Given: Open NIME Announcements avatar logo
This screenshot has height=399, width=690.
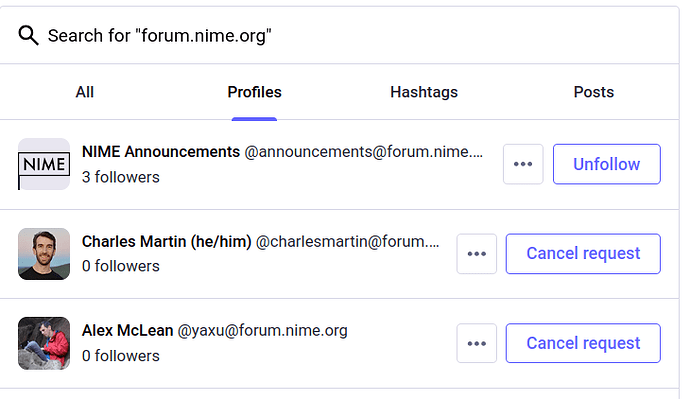Looking at the screenshot, I should (44, 164).
